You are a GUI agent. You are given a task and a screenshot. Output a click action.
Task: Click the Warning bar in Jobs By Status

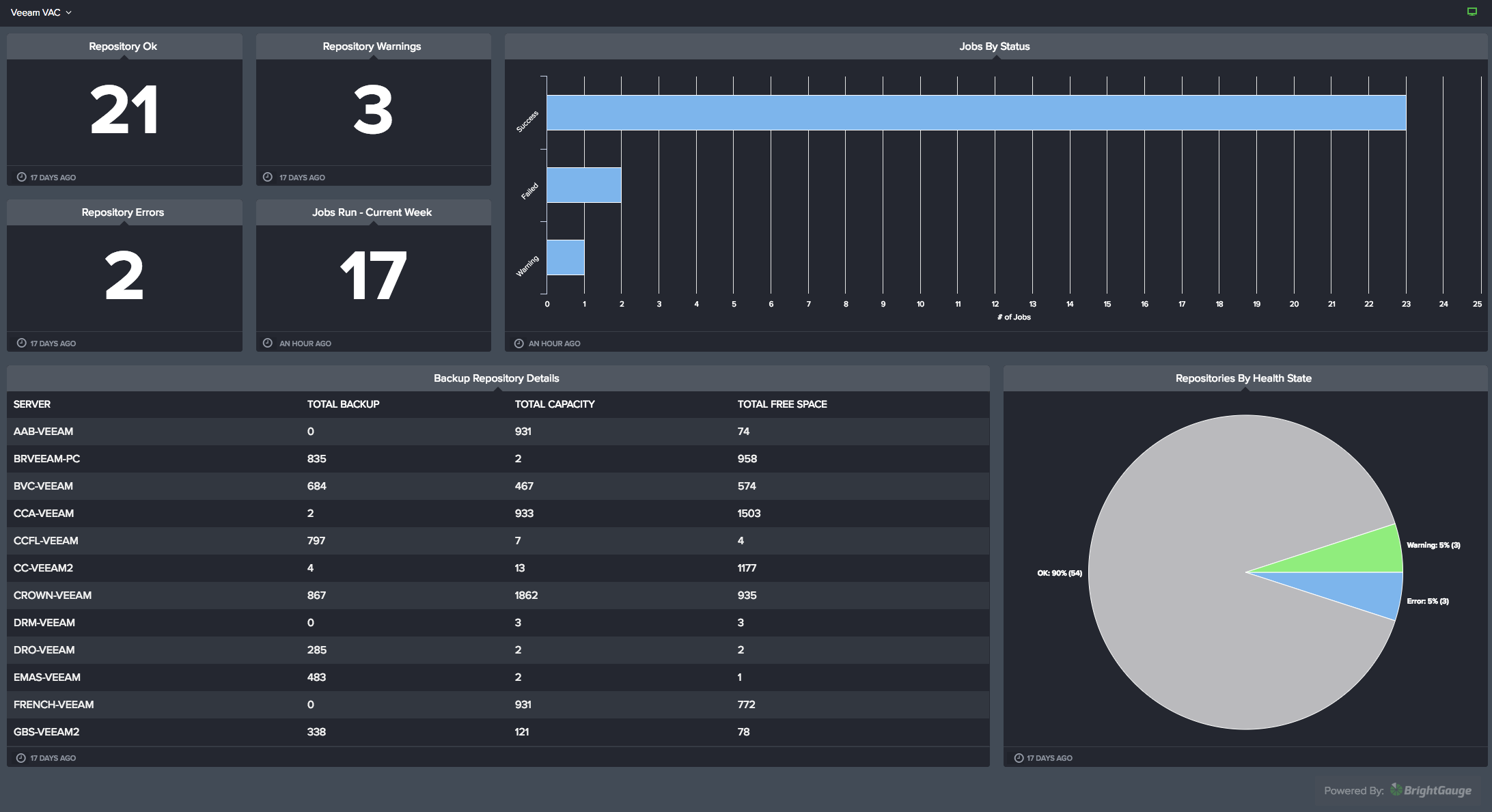566,257
